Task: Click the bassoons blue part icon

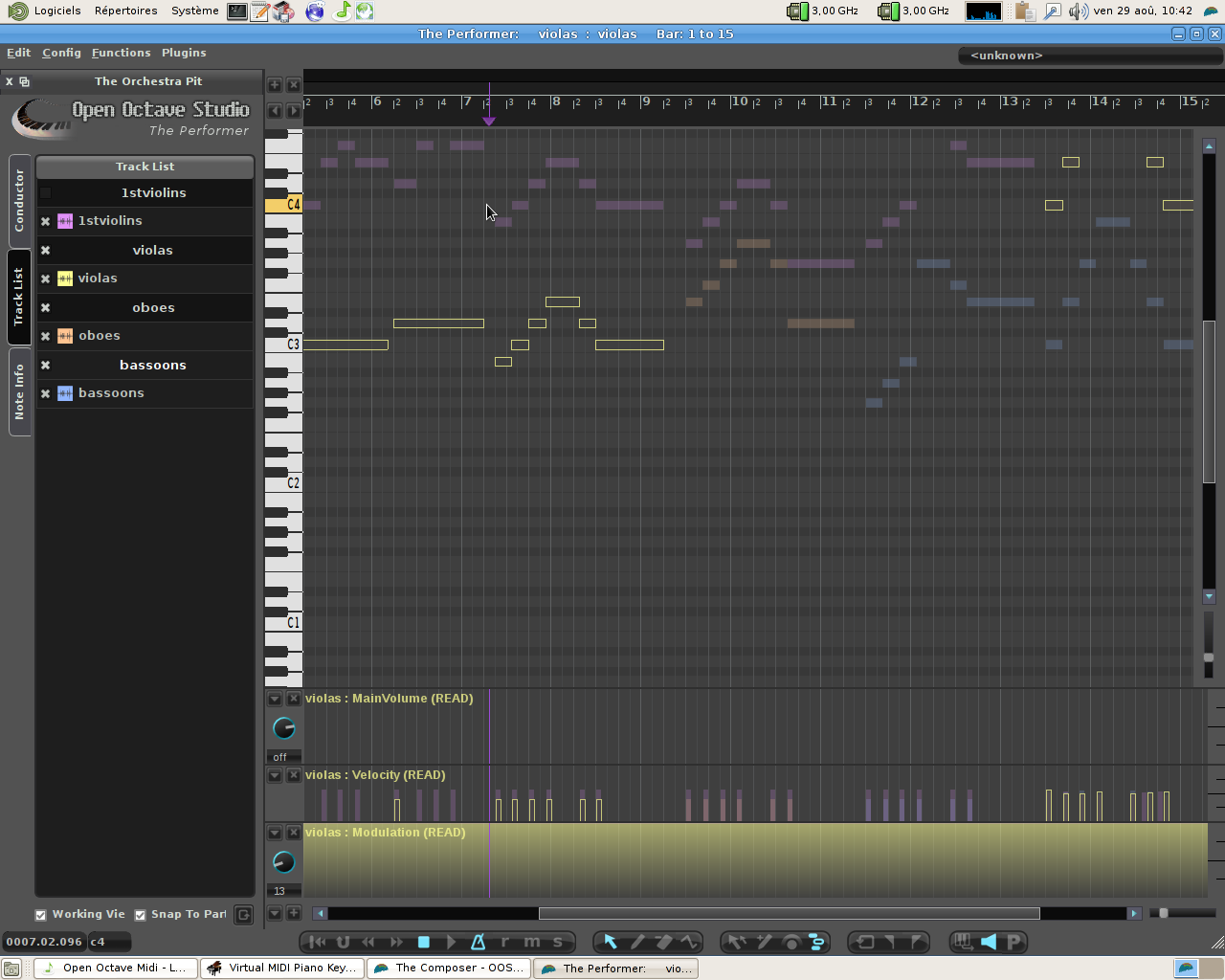Action: [65, 393]
